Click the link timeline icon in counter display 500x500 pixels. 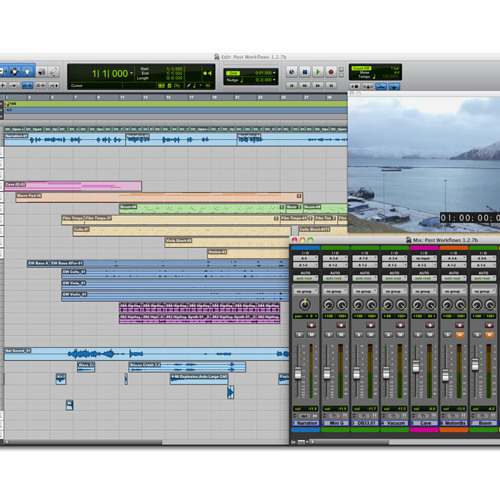click(161, 86)
